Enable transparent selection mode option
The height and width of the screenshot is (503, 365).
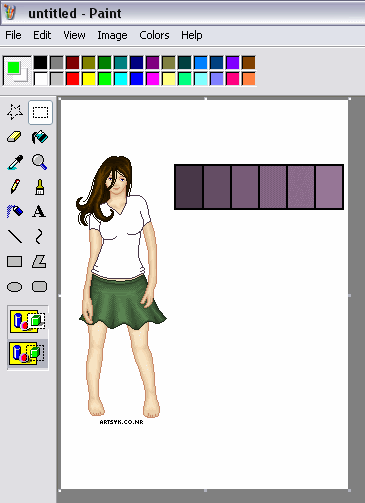28,355
